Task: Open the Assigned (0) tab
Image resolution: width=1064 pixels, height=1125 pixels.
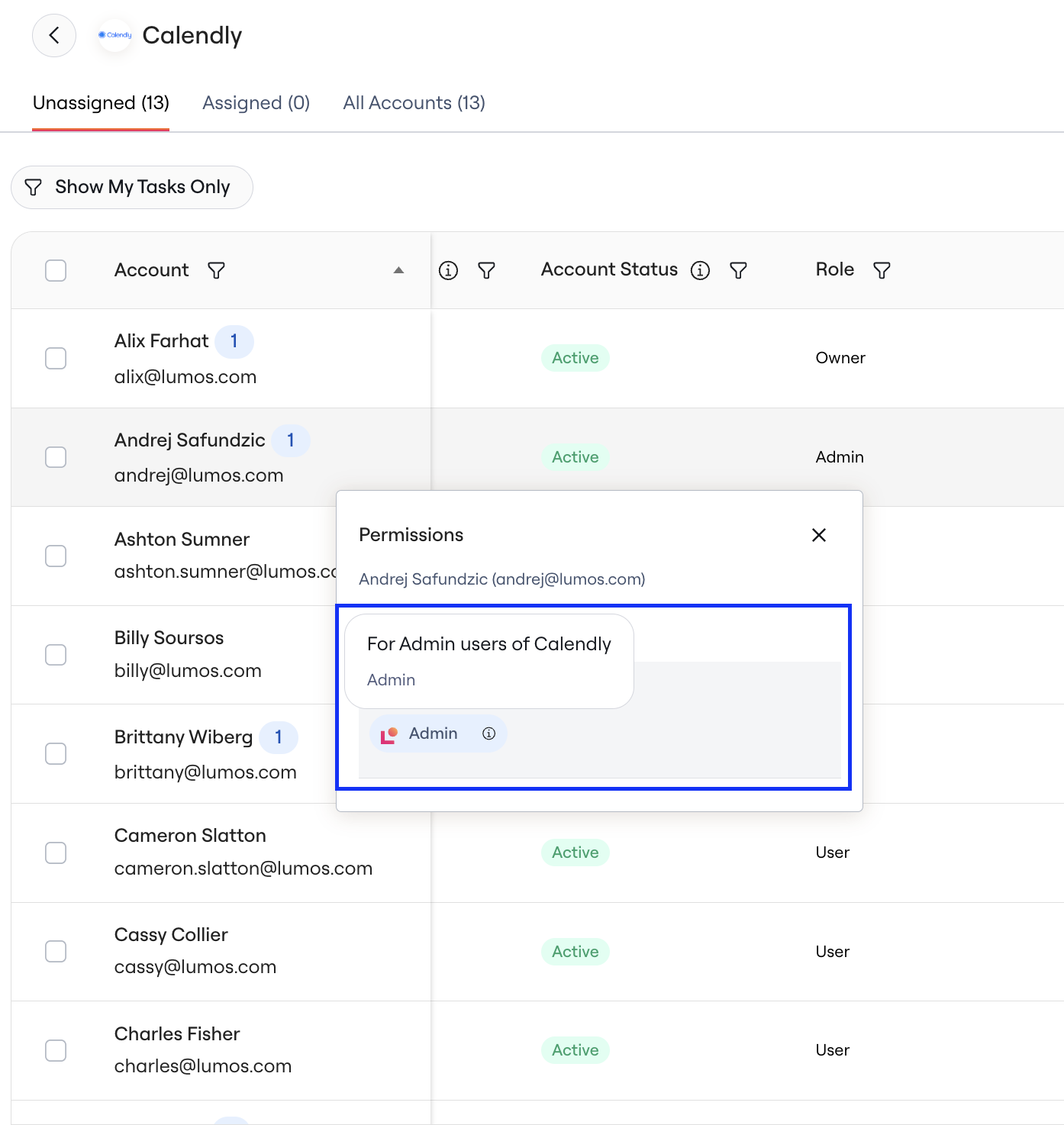Action: pyautogui.click(x=256, y=103)
